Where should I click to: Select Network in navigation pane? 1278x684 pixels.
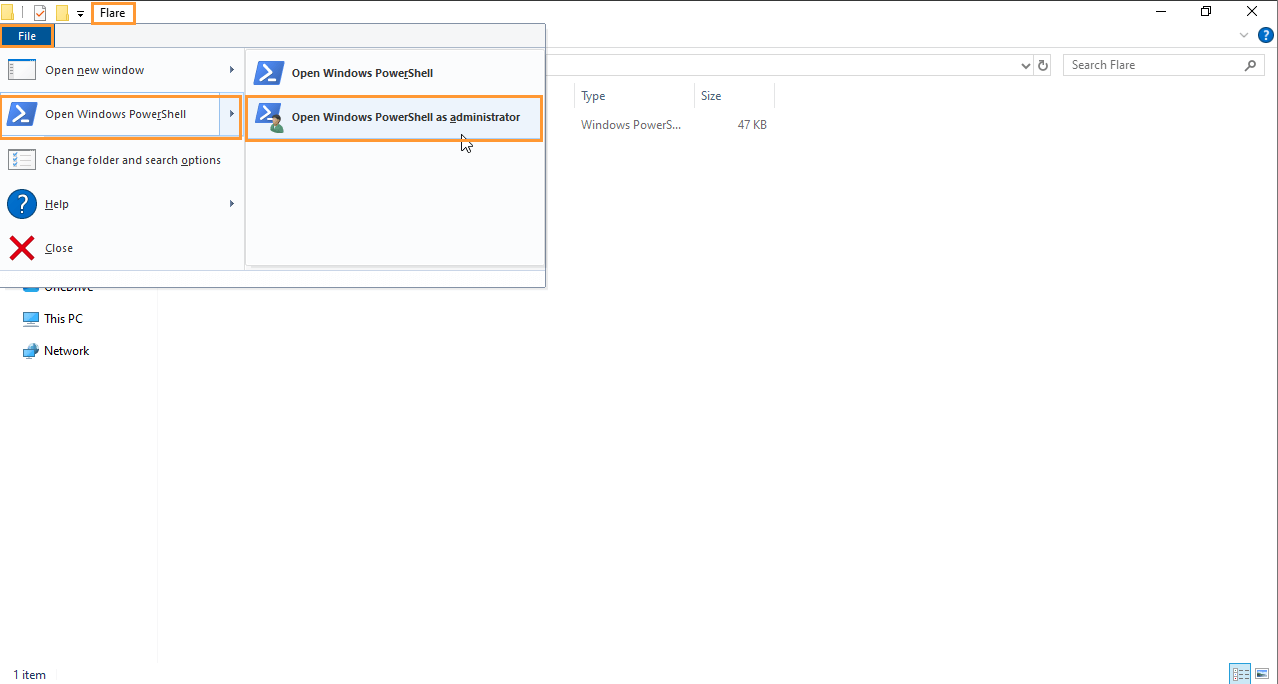(x=66, y=351)
